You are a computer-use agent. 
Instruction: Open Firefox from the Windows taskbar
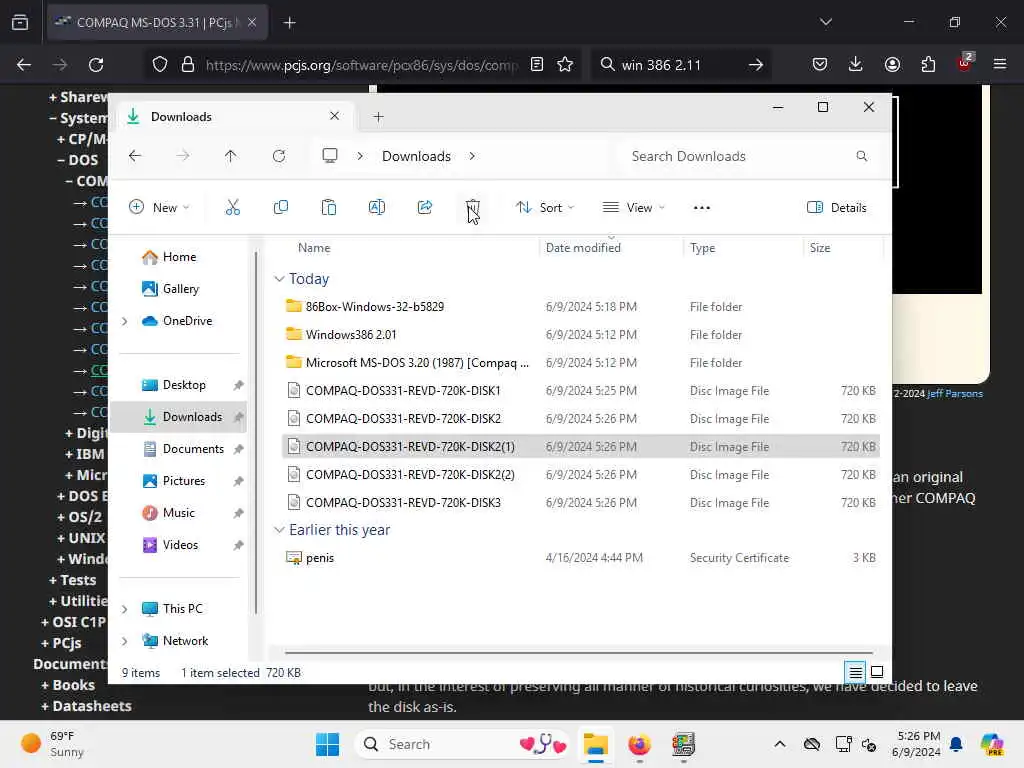639,744
